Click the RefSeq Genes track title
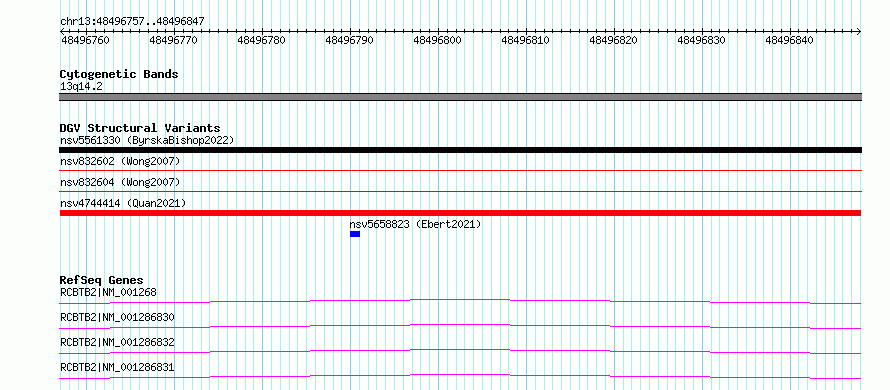 point(102,280)
